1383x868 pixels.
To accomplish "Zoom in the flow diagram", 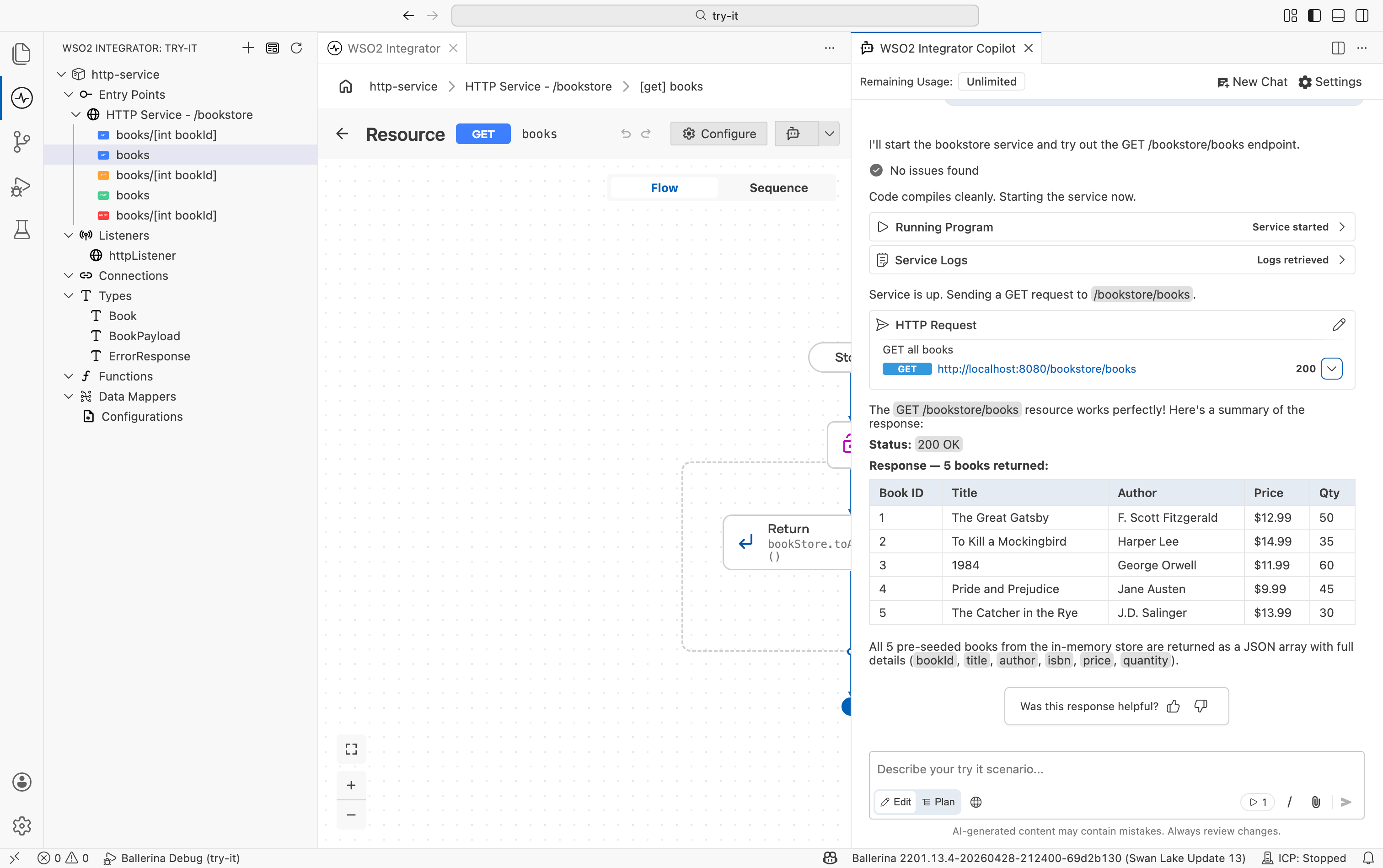I will [351, 785].
